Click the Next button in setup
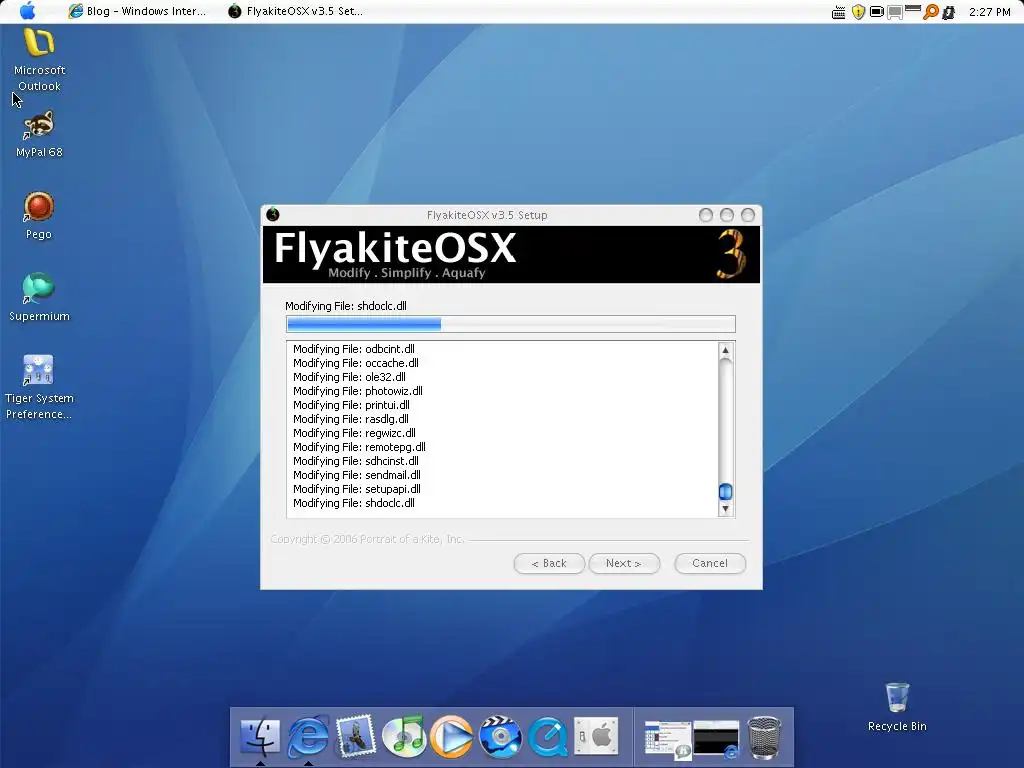The image size is (1024, 768). coord(624,563)
